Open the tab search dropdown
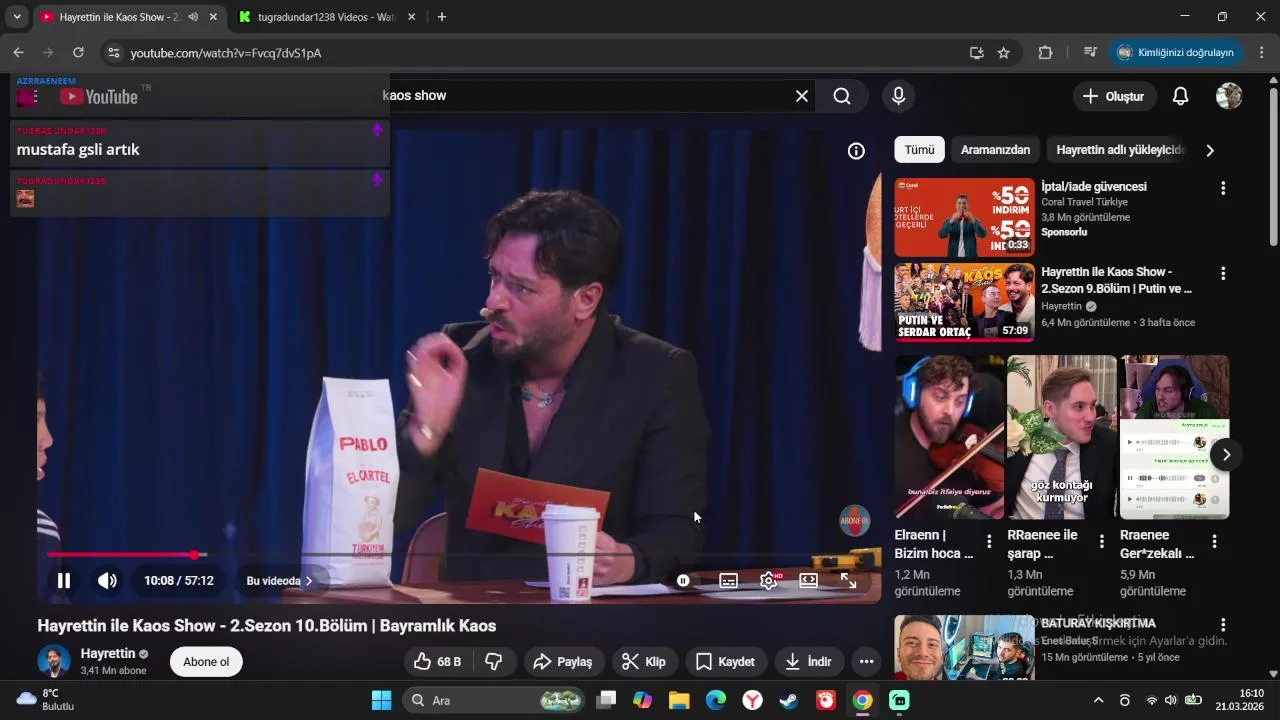The width and height of the screenshot is (1280, 720). [17, 17]
